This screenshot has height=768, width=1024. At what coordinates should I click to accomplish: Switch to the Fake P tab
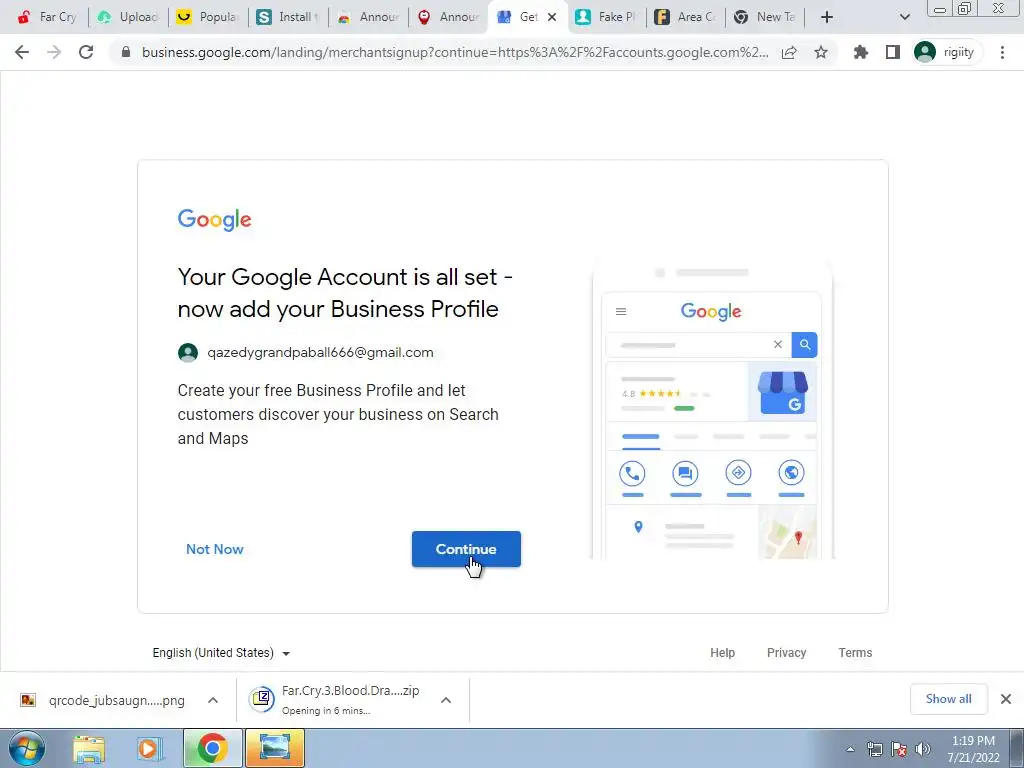click(x=606, y=17)
